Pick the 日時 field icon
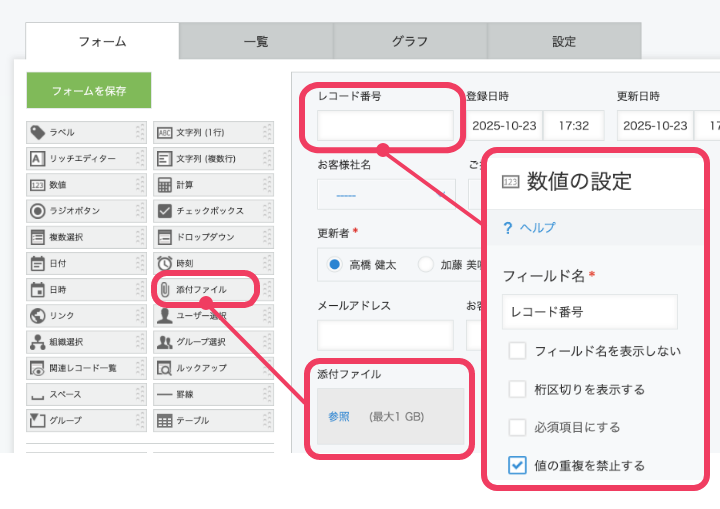 click(37, 289)
